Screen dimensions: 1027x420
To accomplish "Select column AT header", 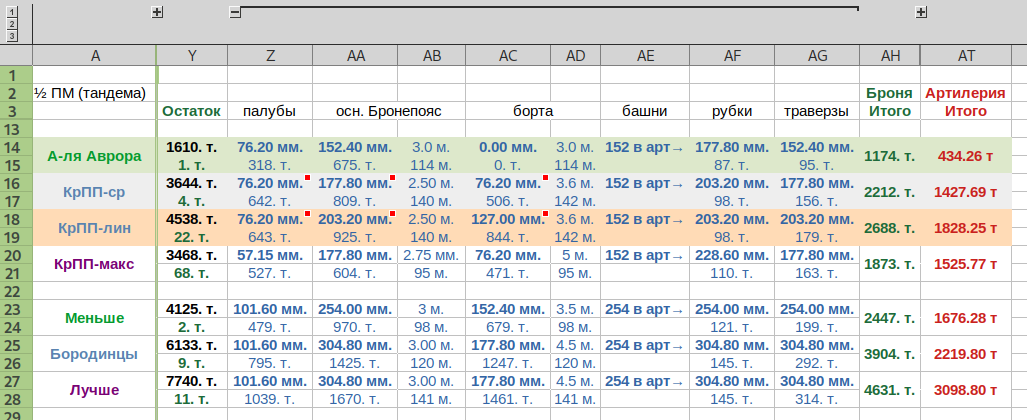I will pyautogui.click(x=967, y=56).
